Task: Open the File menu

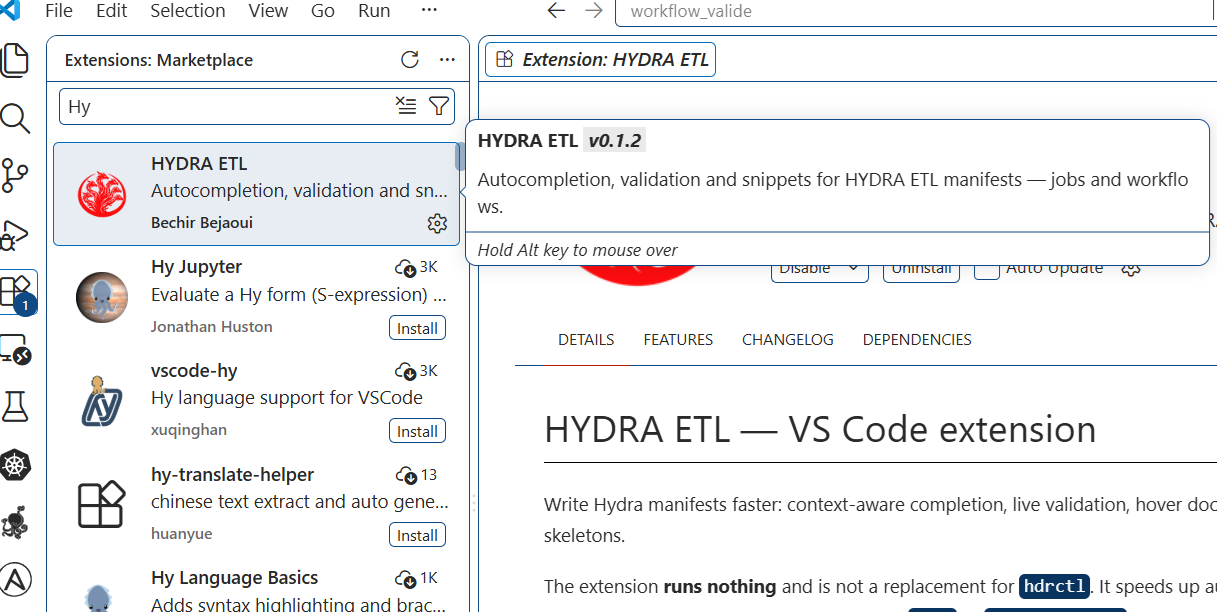Action: [59, 11]
